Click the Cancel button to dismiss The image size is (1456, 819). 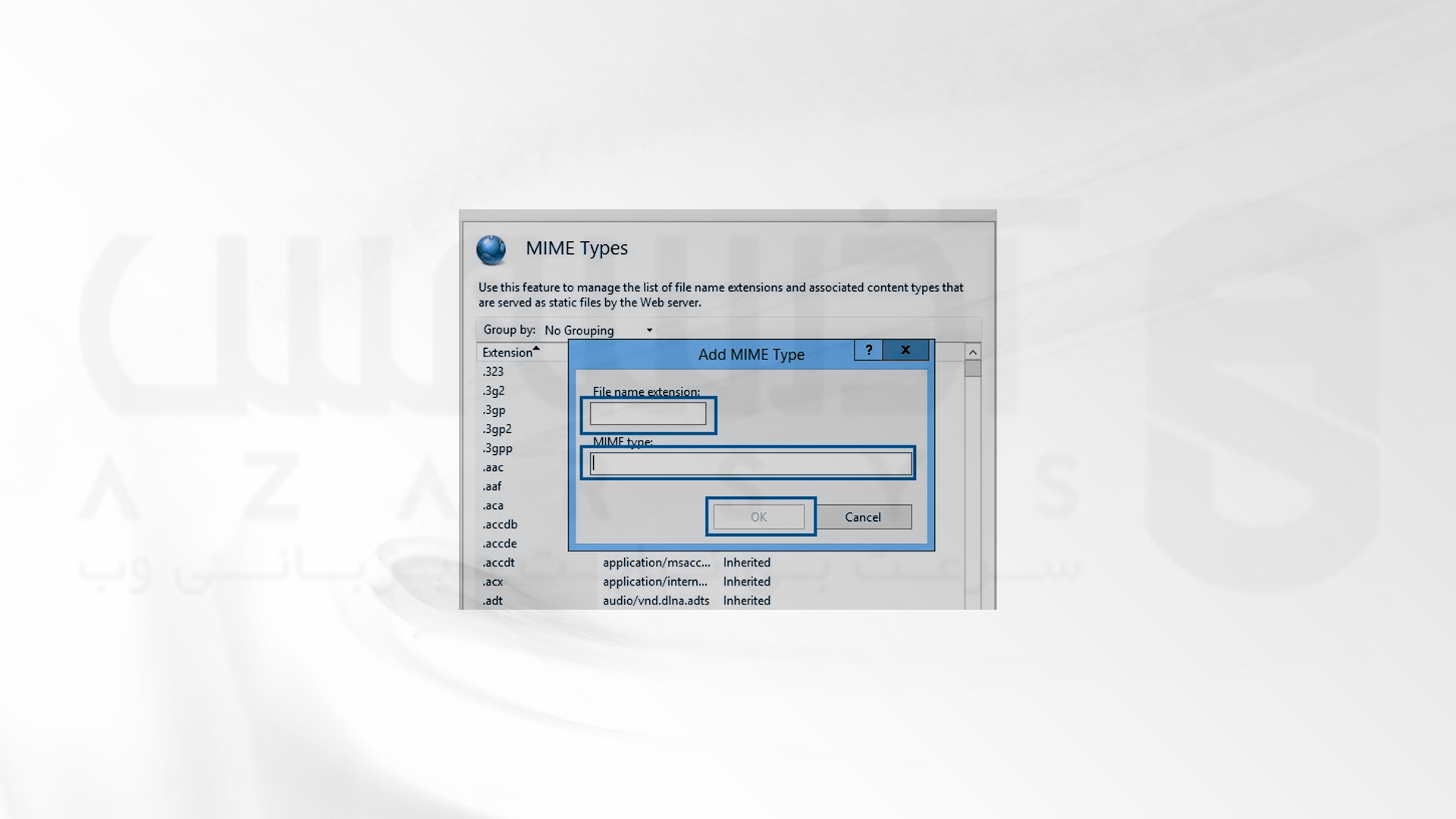(863, 516)
